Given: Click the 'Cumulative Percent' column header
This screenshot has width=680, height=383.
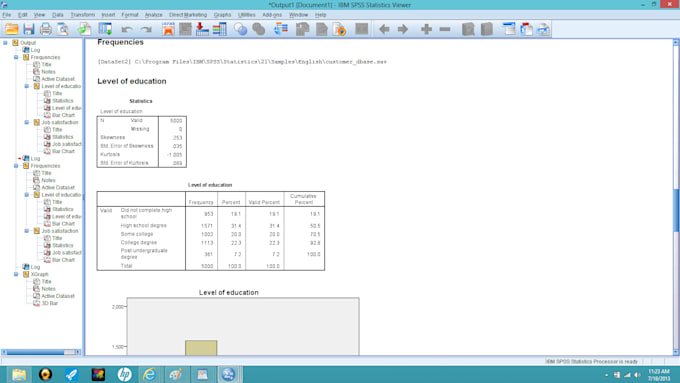Looking at the screenshot, I should point(304,199).
